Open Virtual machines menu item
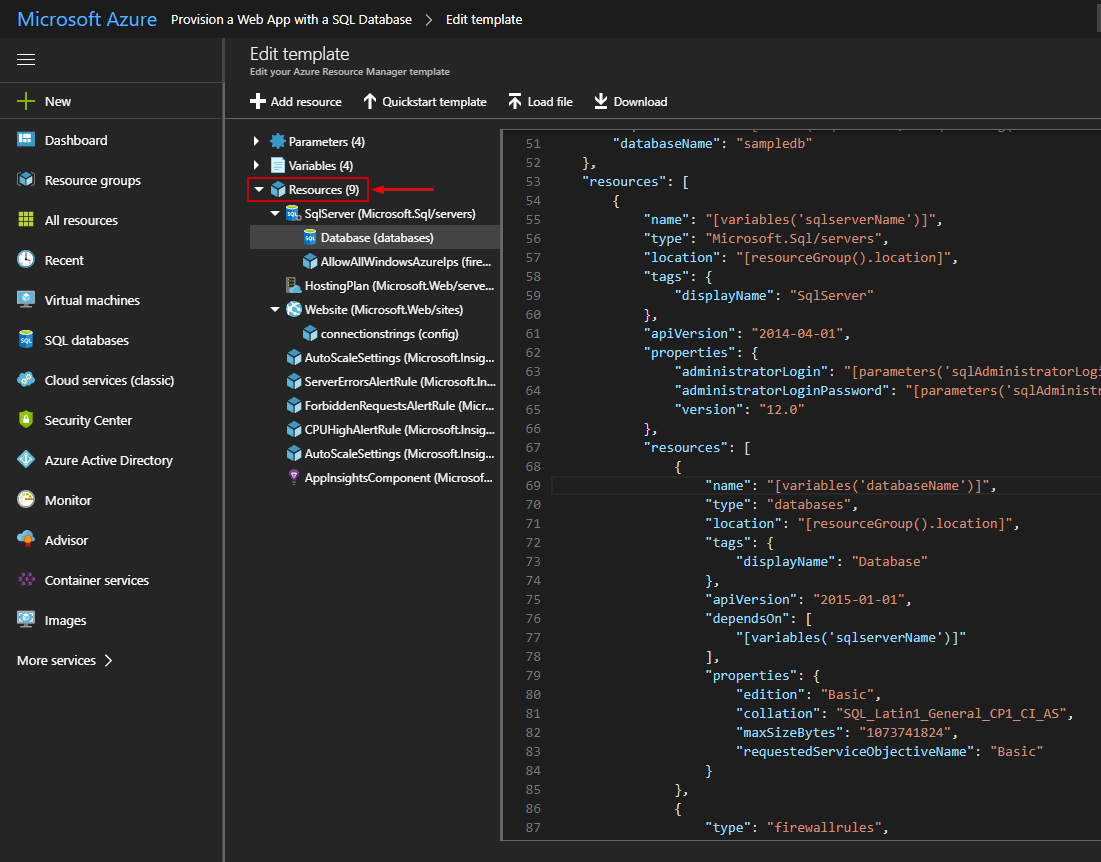The width and height of the screenshot is (1101, 862). coord(92,300)
